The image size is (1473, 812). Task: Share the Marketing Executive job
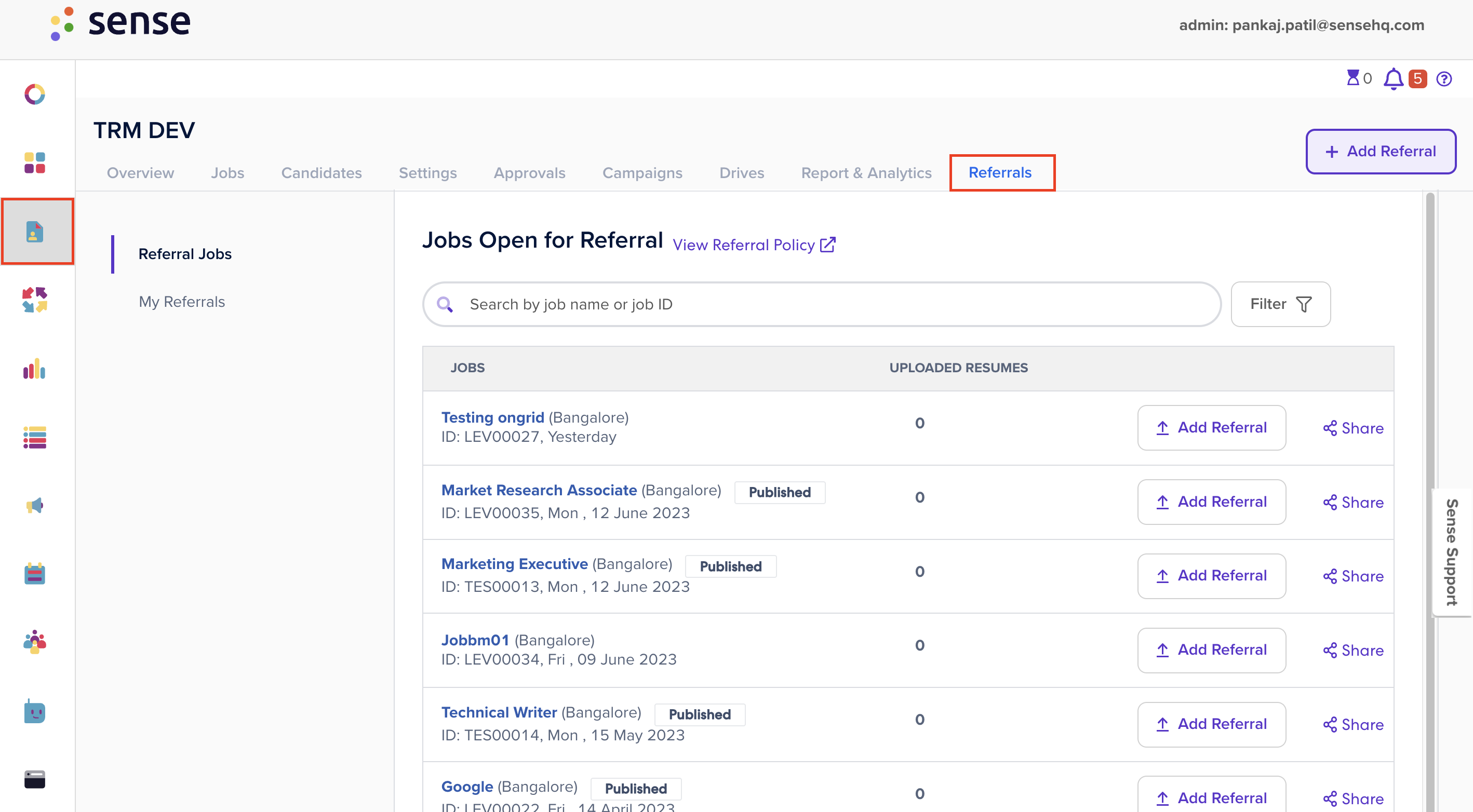pyautogui.click(x=1353, y=576)
